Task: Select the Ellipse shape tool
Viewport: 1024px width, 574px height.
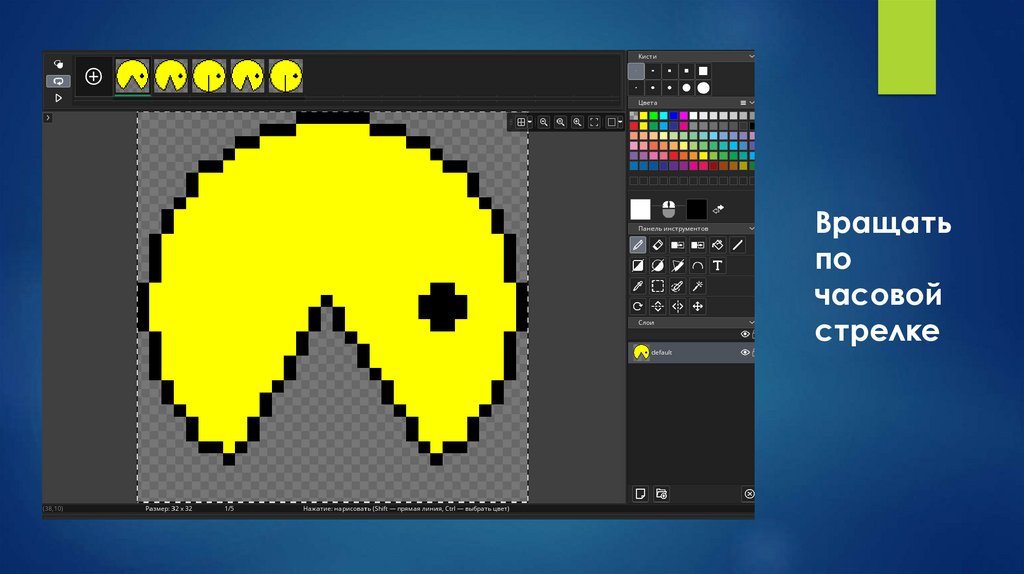Action: tap(658, 265)
